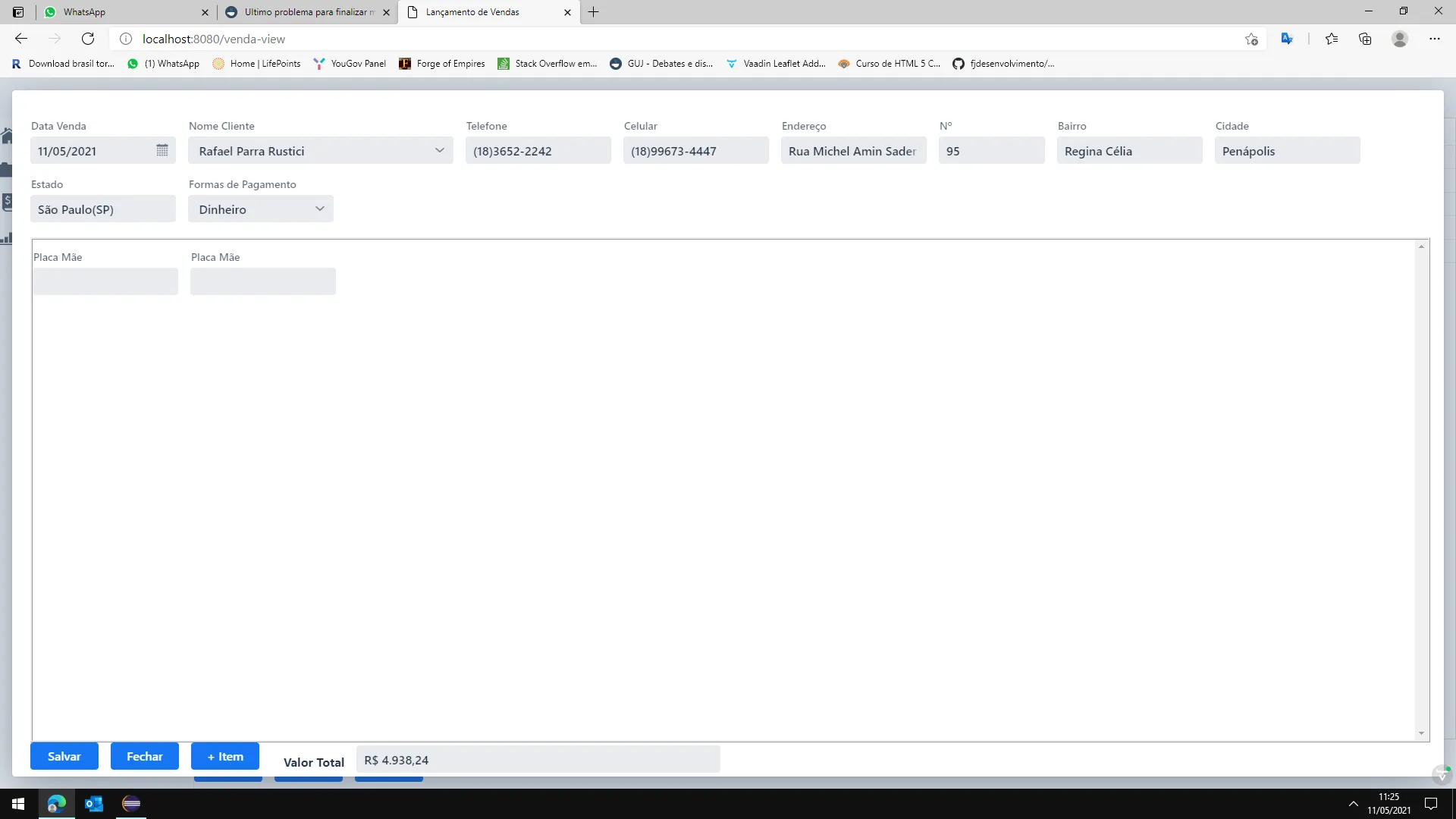Click the Salvar button

coord(64,756)
